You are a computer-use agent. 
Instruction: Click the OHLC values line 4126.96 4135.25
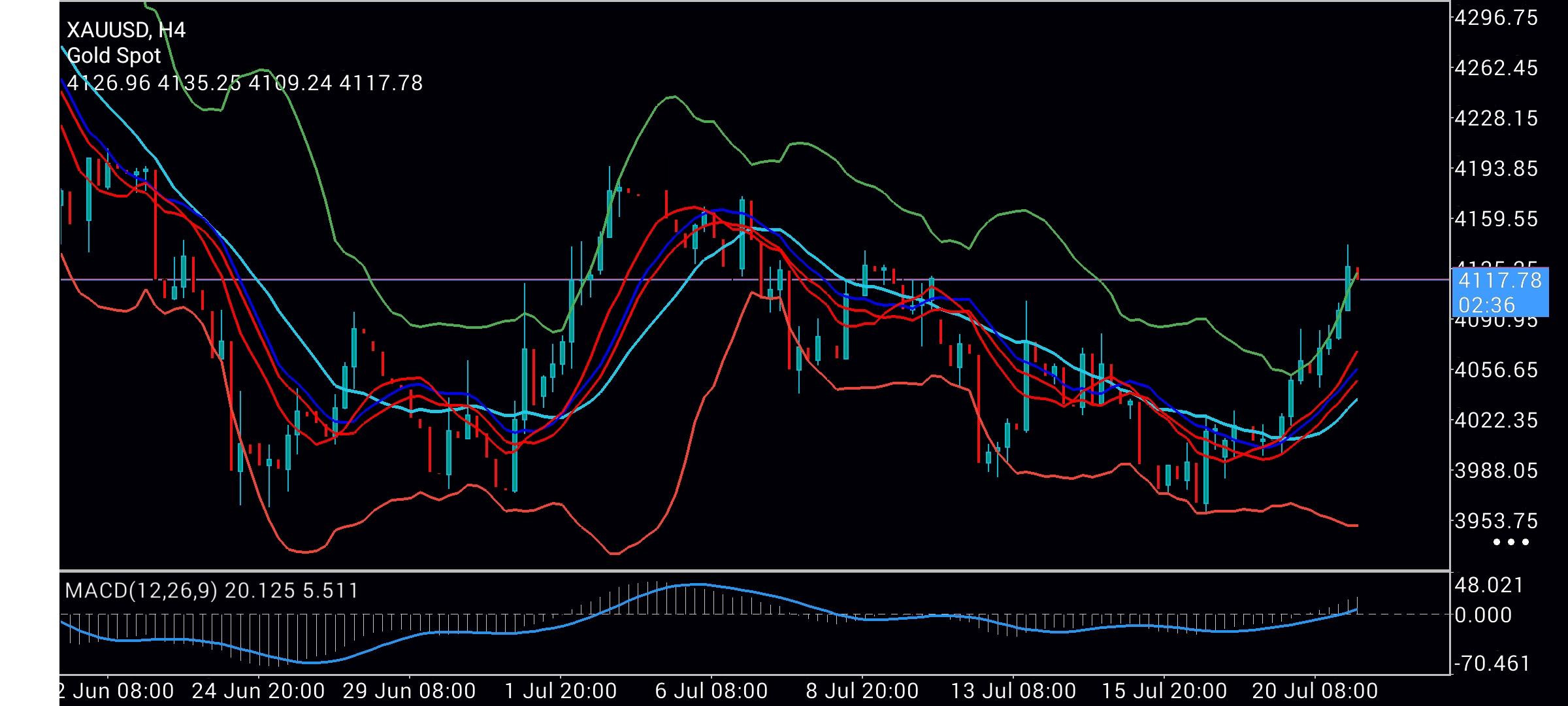tap(245, 83)
